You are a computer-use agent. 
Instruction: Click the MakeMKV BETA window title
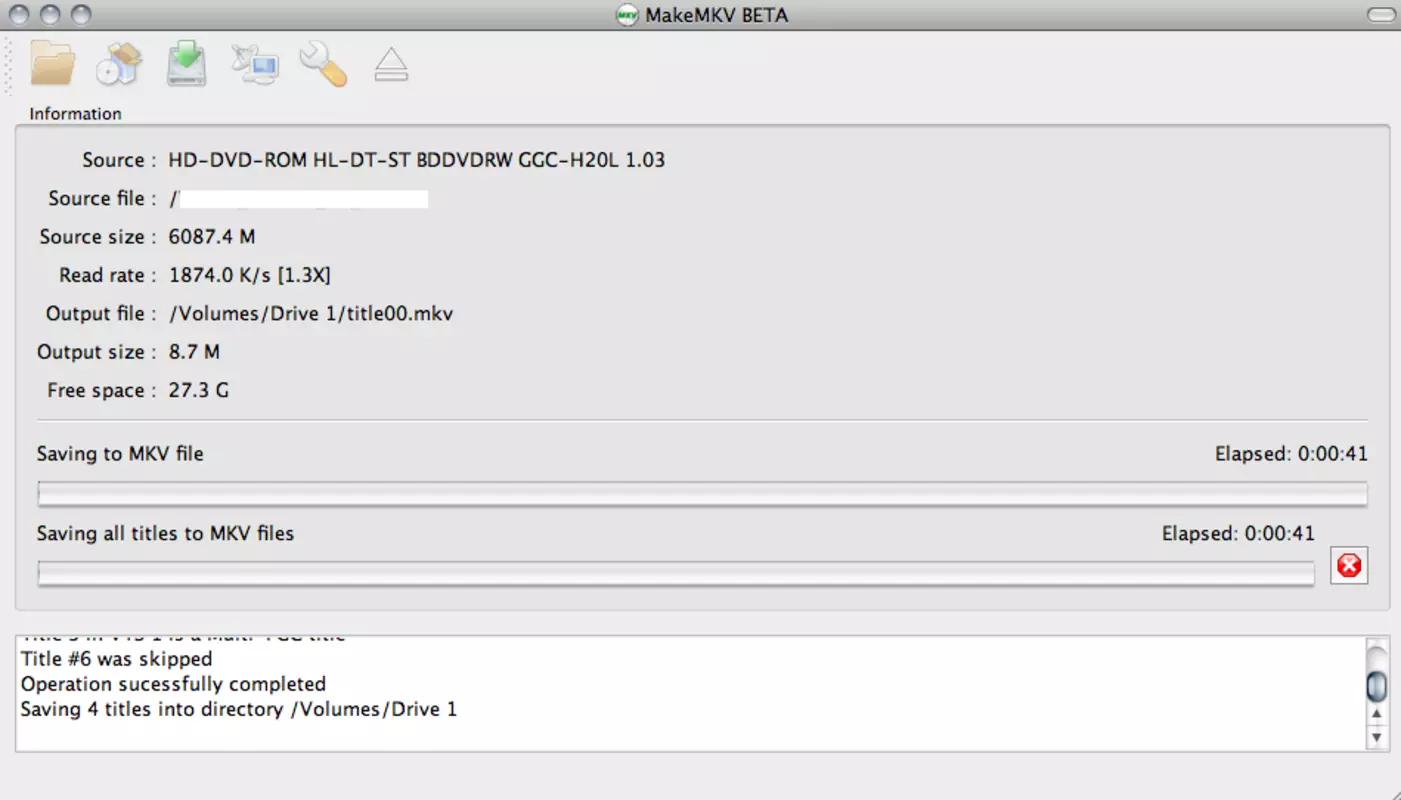pos(717,15)
